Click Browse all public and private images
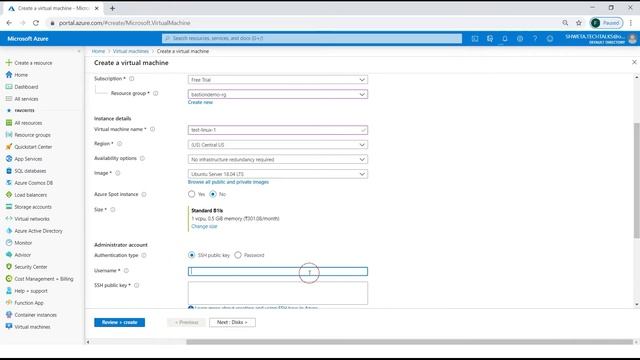Viewport: 640px width, 360px height. tap(228, 182)
